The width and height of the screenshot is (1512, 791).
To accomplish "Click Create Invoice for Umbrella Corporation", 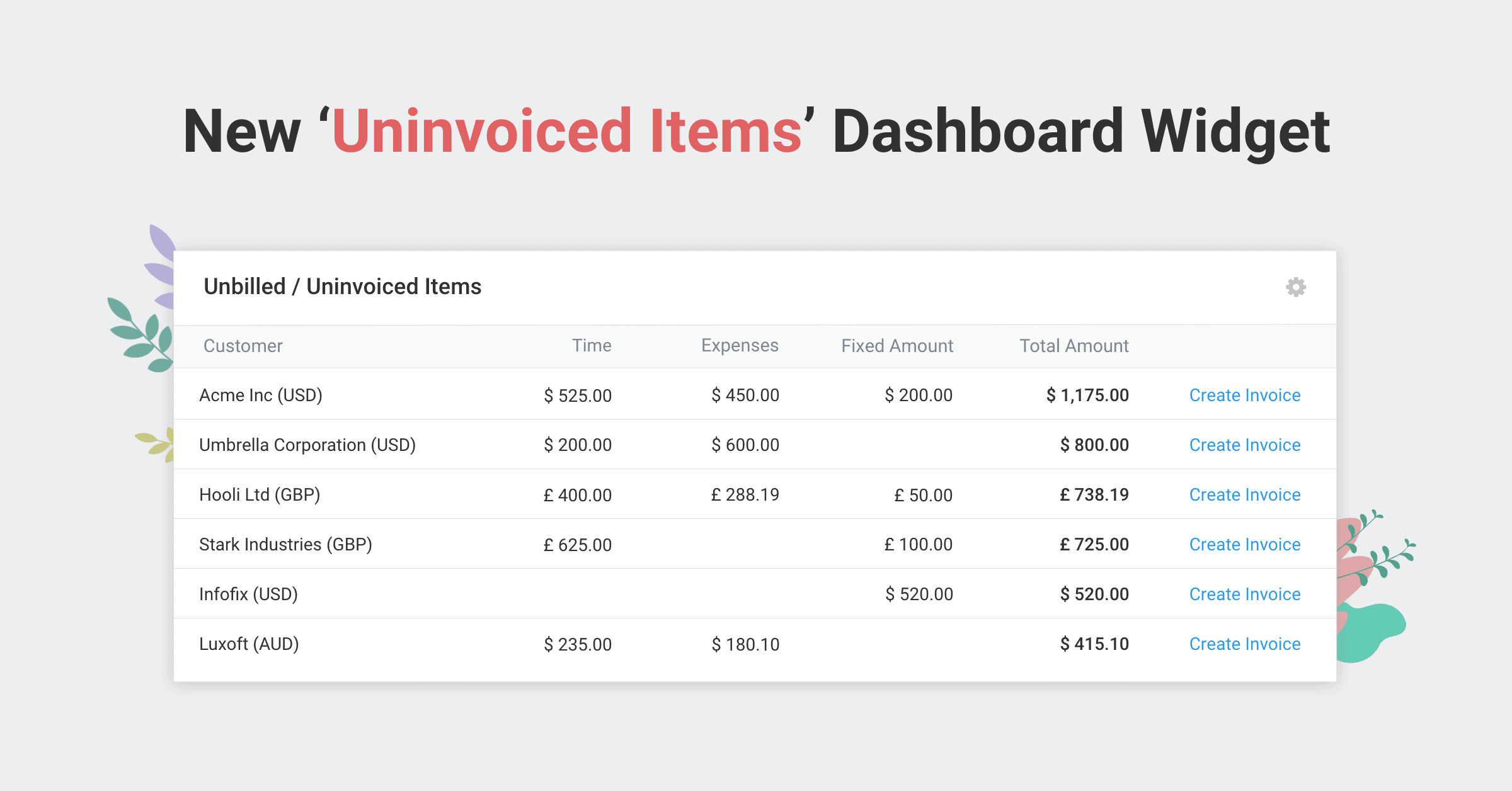I will 1244,445.
